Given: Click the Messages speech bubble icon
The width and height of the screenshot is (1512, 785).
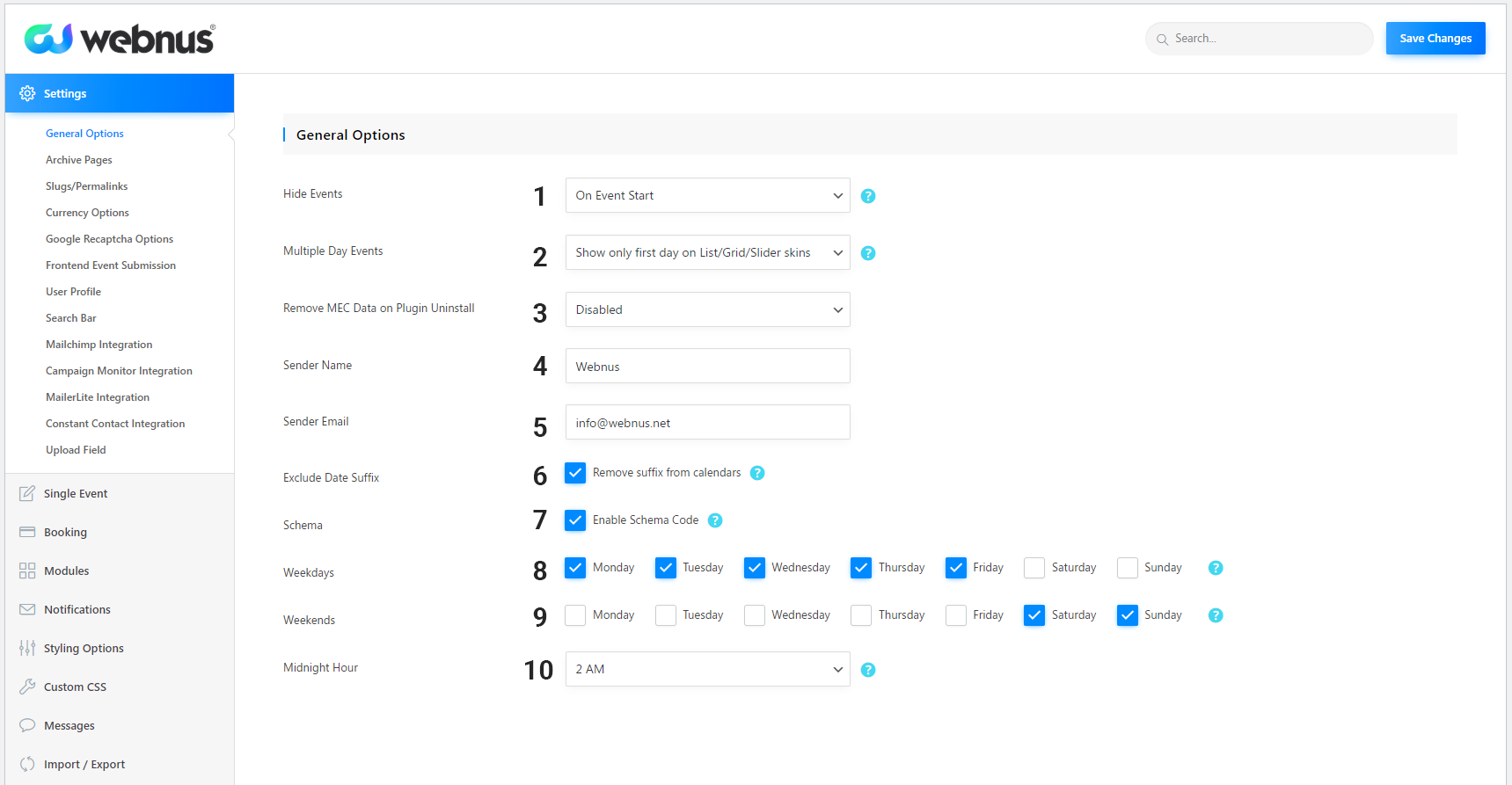Looking at the screenshot, I should pyautogui.click(x=27, y=725).
